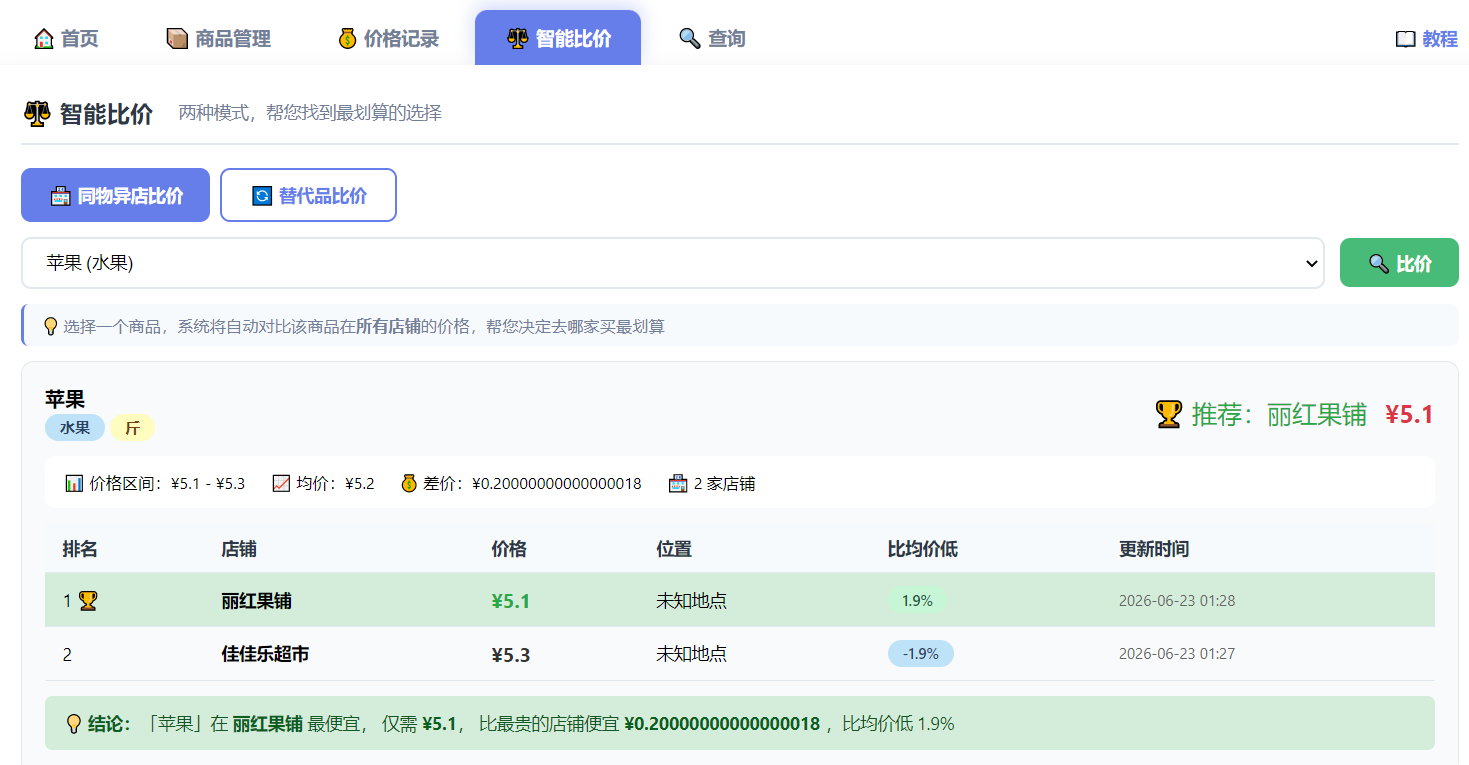Click the trophy icon in rank 1 row
The width and height of the screenshot is (1469, 765).
pyautogui.click(x=88, y=601)
